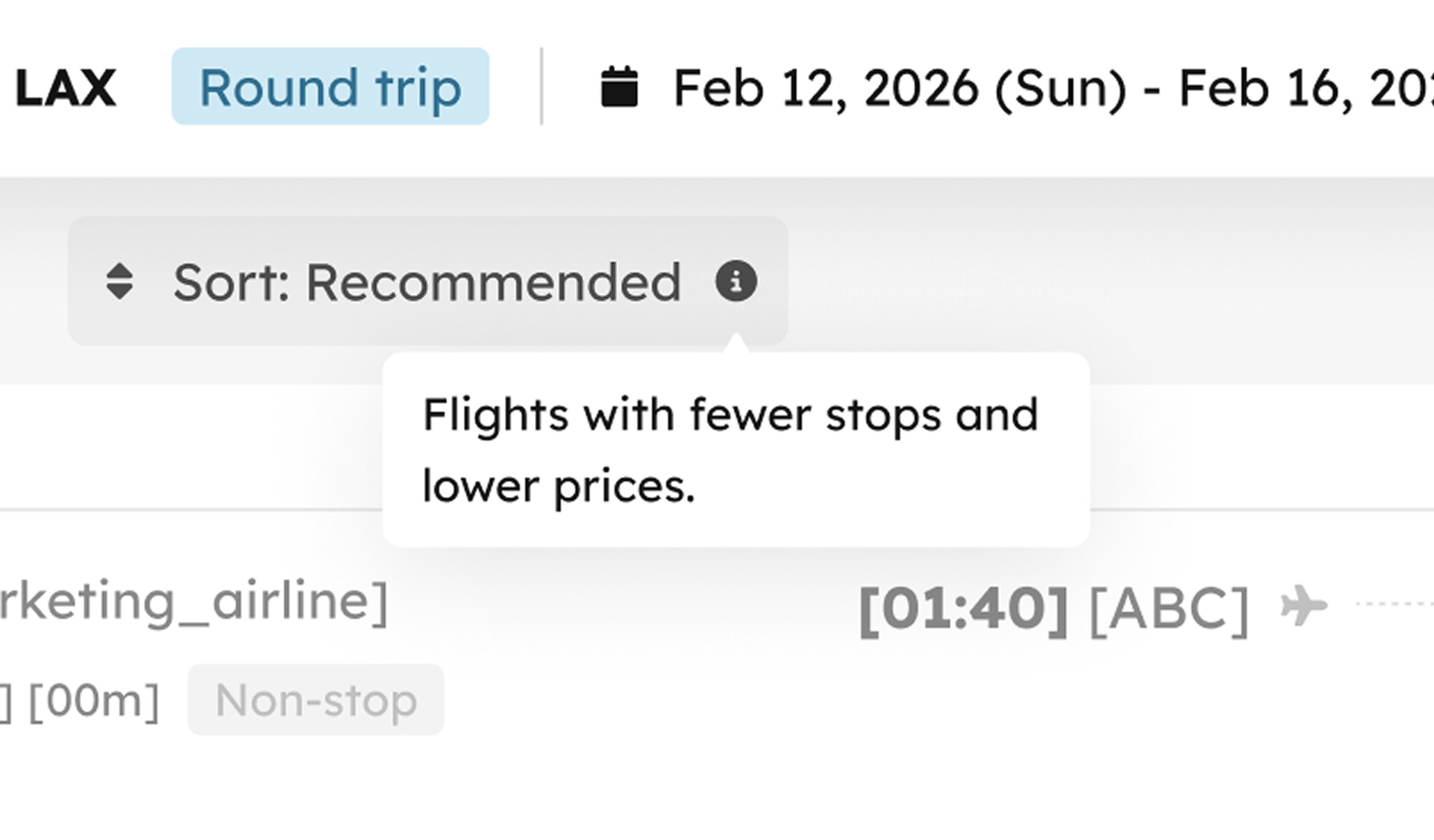Click the Feb 16 return date
The width and height of the screenshot is (1434, 840).
[1306, 88]
